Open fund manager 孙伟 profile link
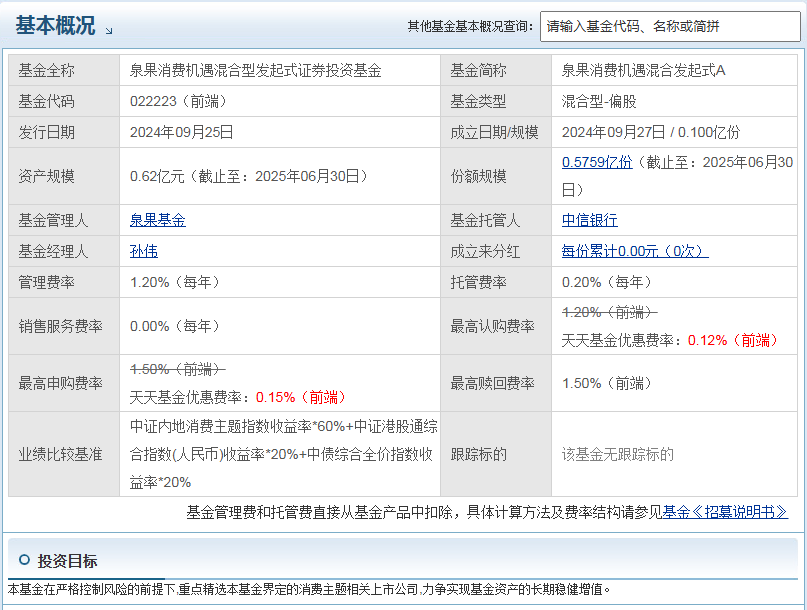The height and width of the screenshot is (610, 807). 144,251
